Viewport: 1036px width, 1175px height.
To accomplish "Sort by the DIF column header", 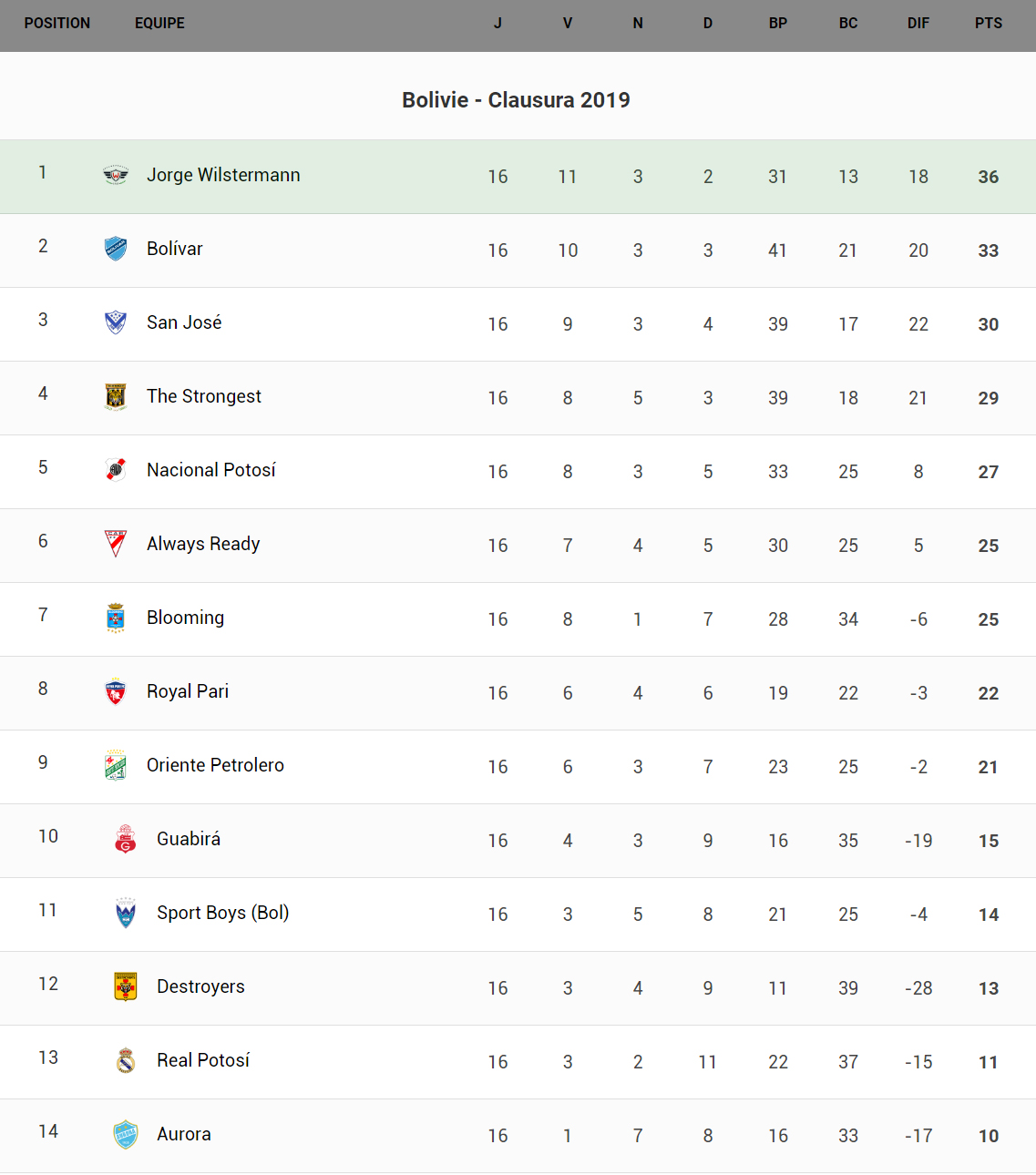I will [918, 24].
